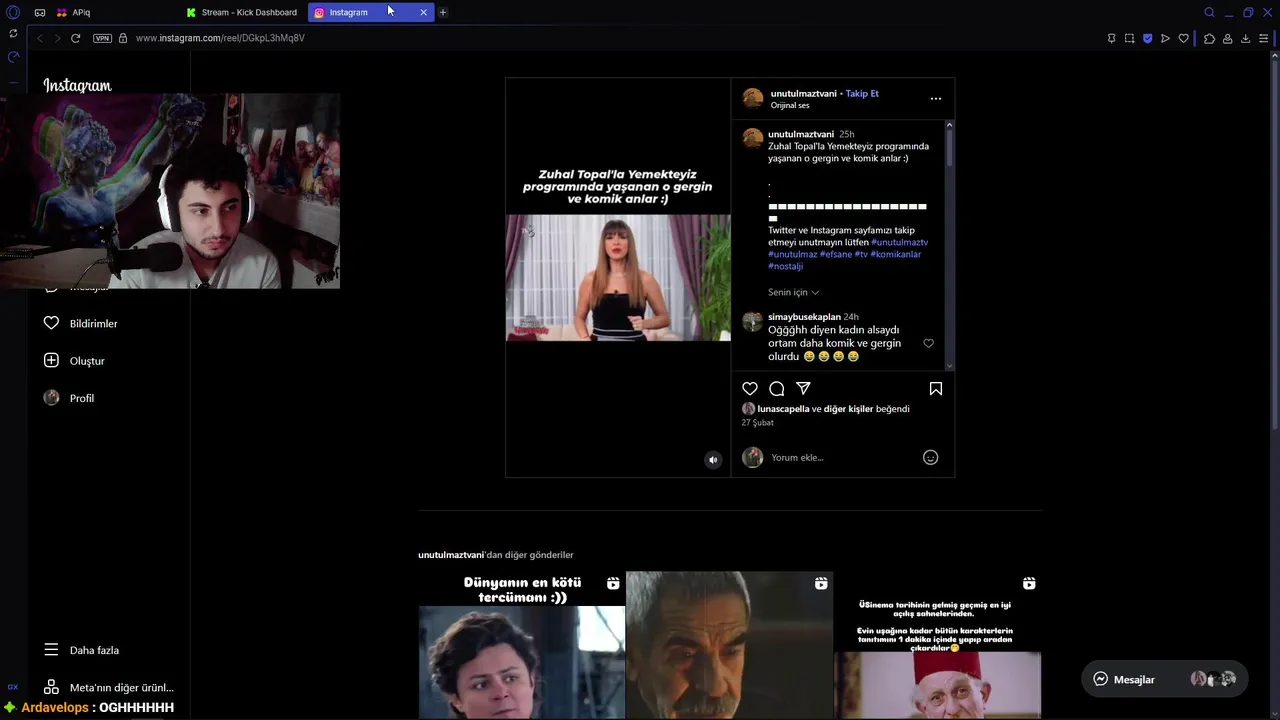1280x720 pixels.
Task: Open the extensions cube icon
Action: pyautogui.click(x=1209, y=38)
